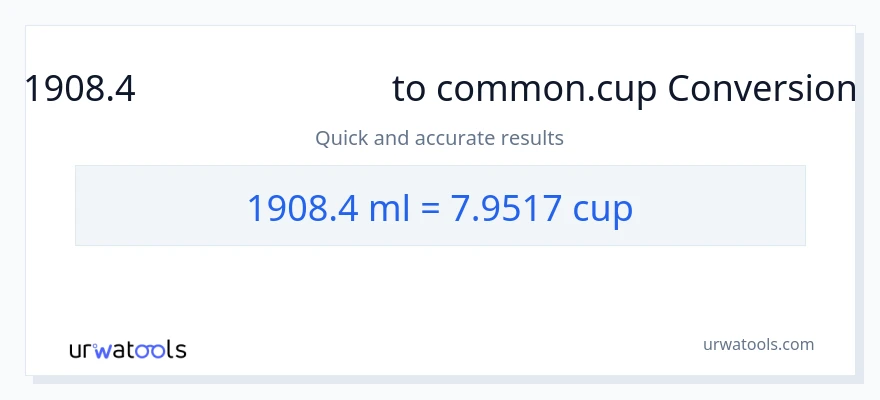Click the "1908.4" number in the heading
Viewport: 880px width, 400px height.
pyautogui.click(x=80, y=90)
